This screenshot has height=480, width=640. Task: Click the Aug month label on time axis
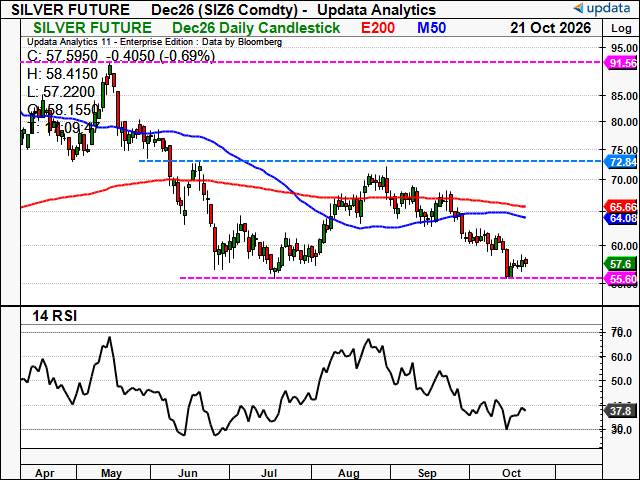coord(349,473)
